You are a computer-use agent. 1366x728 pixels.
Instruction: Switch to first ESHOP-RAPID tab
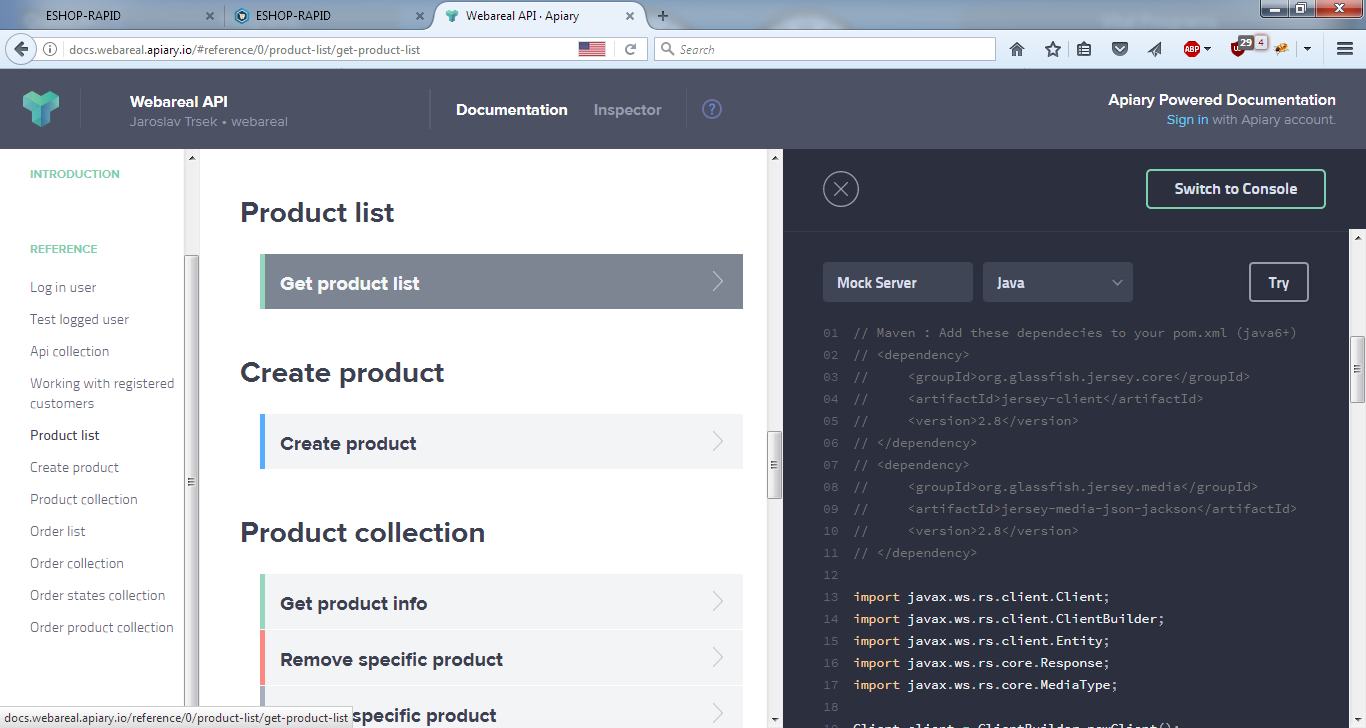click(112, 16)
